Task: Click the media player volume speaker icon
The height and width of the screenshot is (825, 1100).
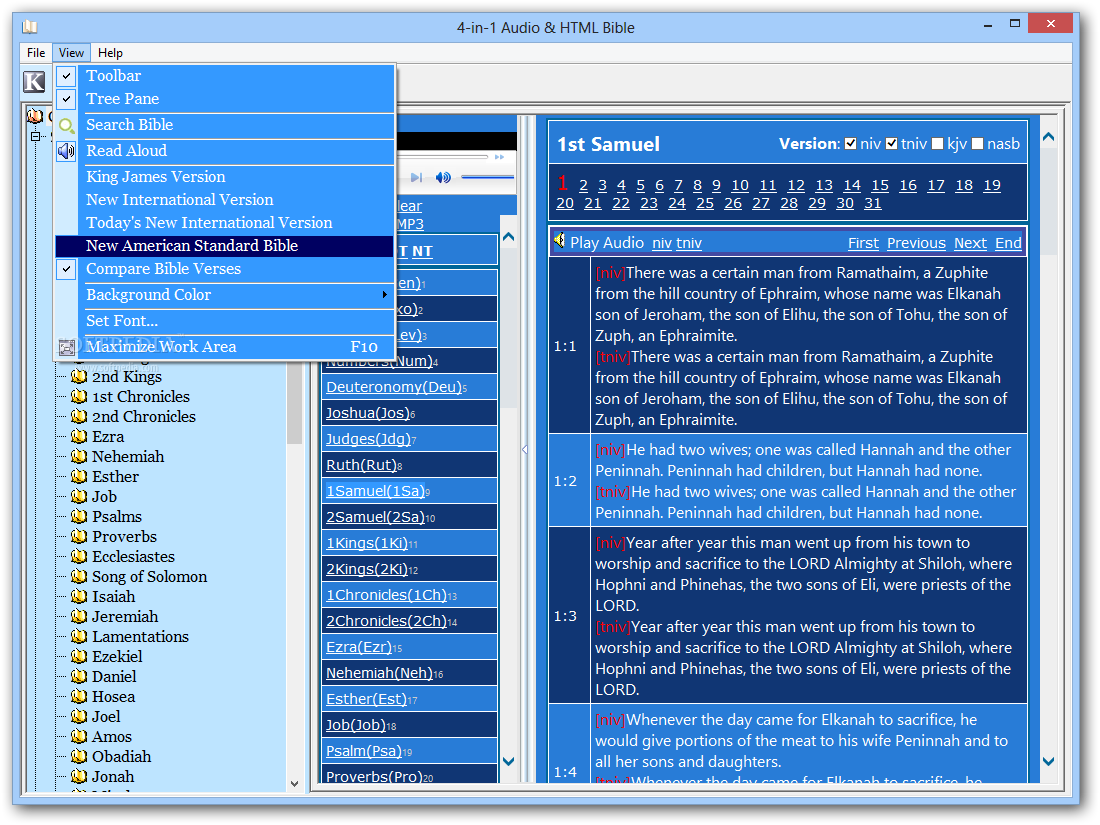Action: (443, 177)
